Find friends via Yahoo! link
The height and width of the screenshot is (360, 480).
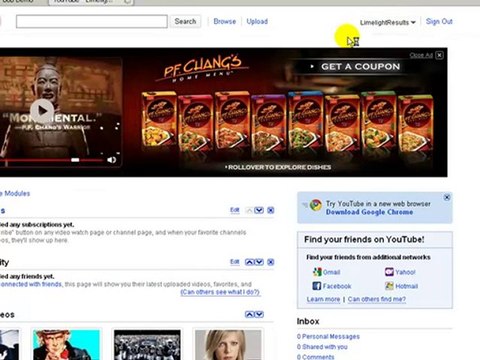point(405,272)
